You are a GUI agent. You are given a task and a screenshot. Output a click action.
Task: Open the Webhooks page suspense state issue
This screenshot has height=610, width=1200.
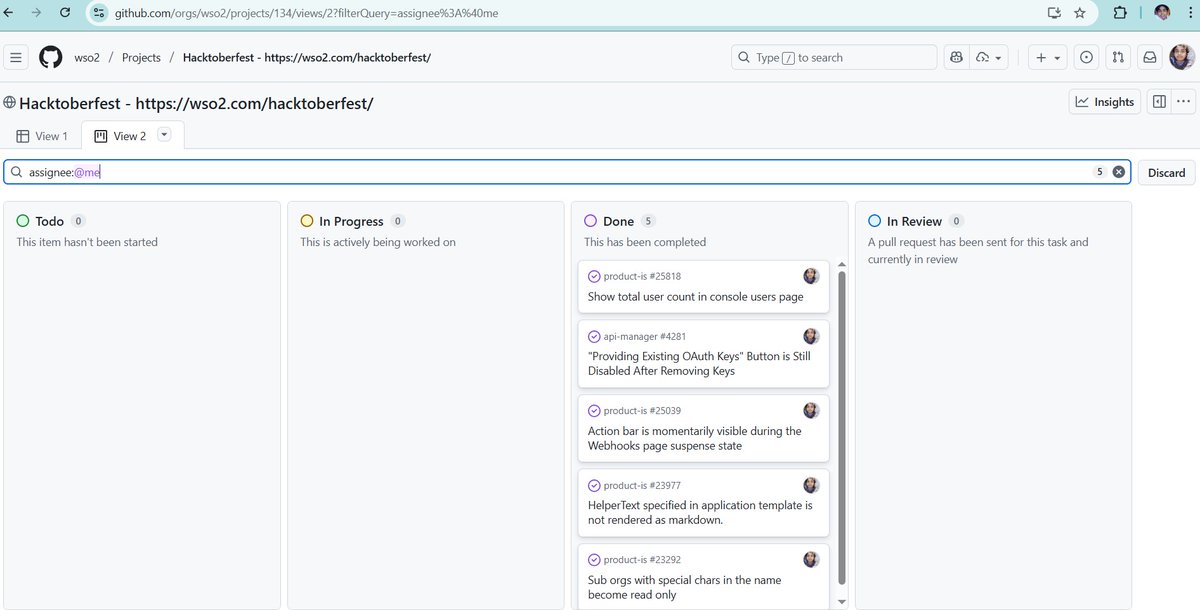[695, 439]
